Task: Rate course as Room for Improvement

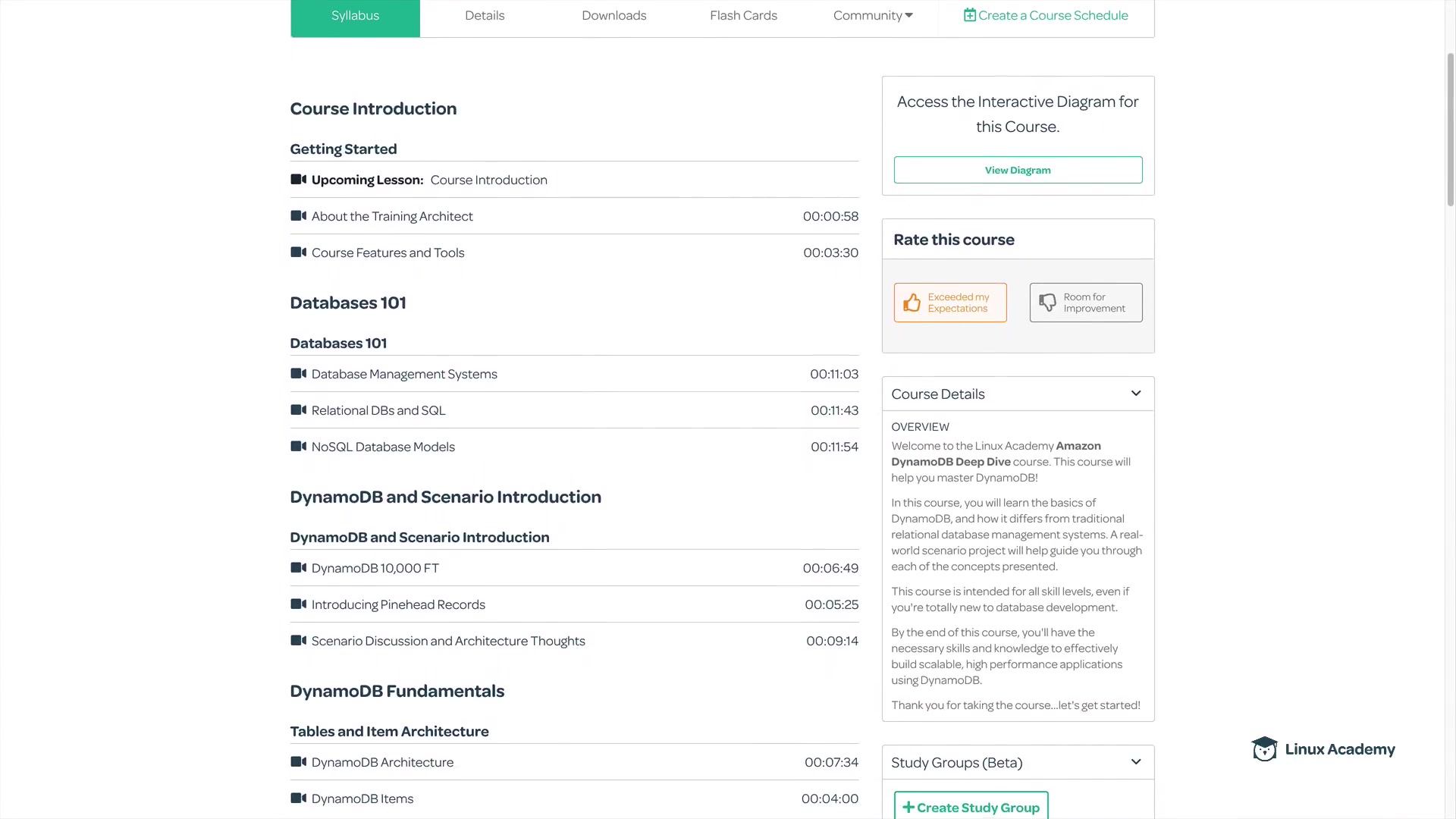Action: click(x=1085, y=303)
